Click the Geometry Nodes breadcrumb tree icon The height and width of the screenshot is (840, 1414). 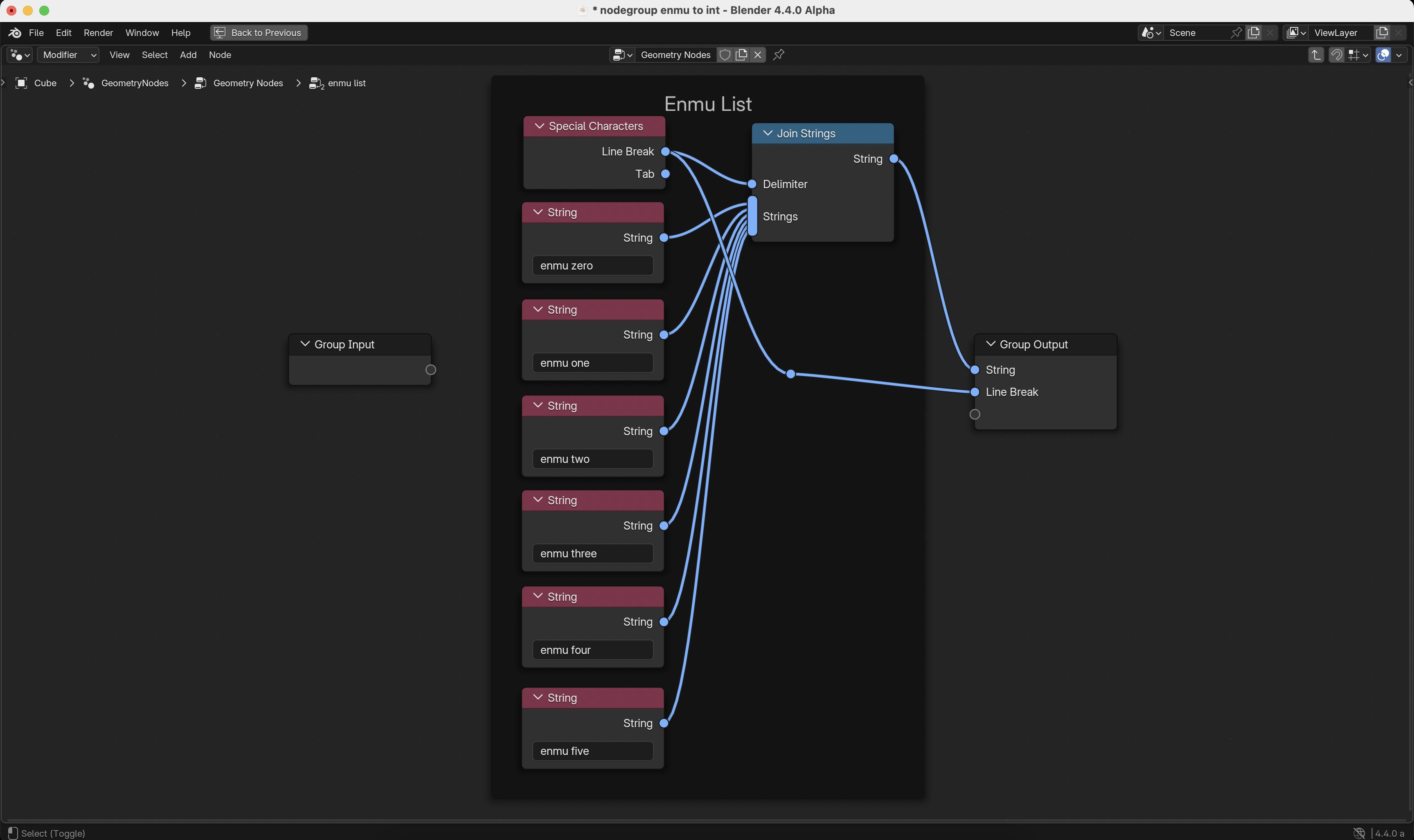click(x=200, y=83)
